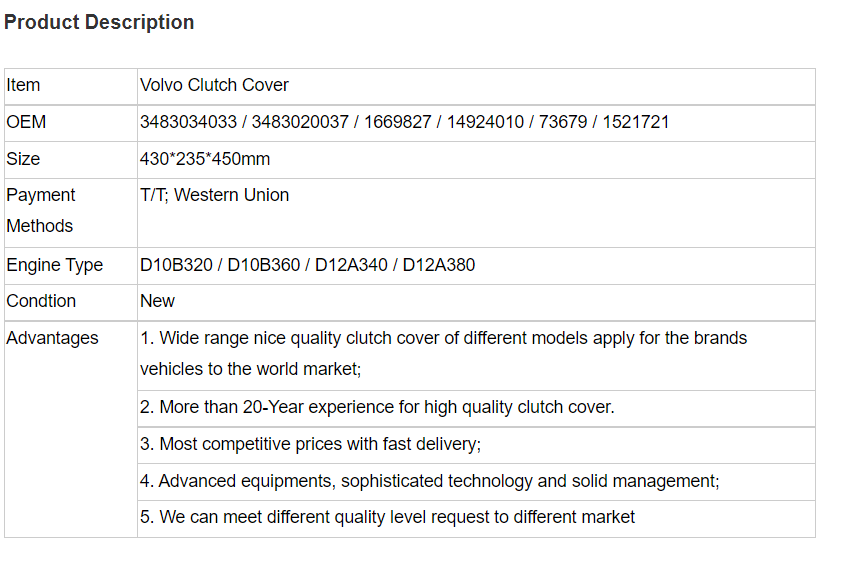The image size is (842, 573).
Task: Select the New condition value
Action: point(157,301)
